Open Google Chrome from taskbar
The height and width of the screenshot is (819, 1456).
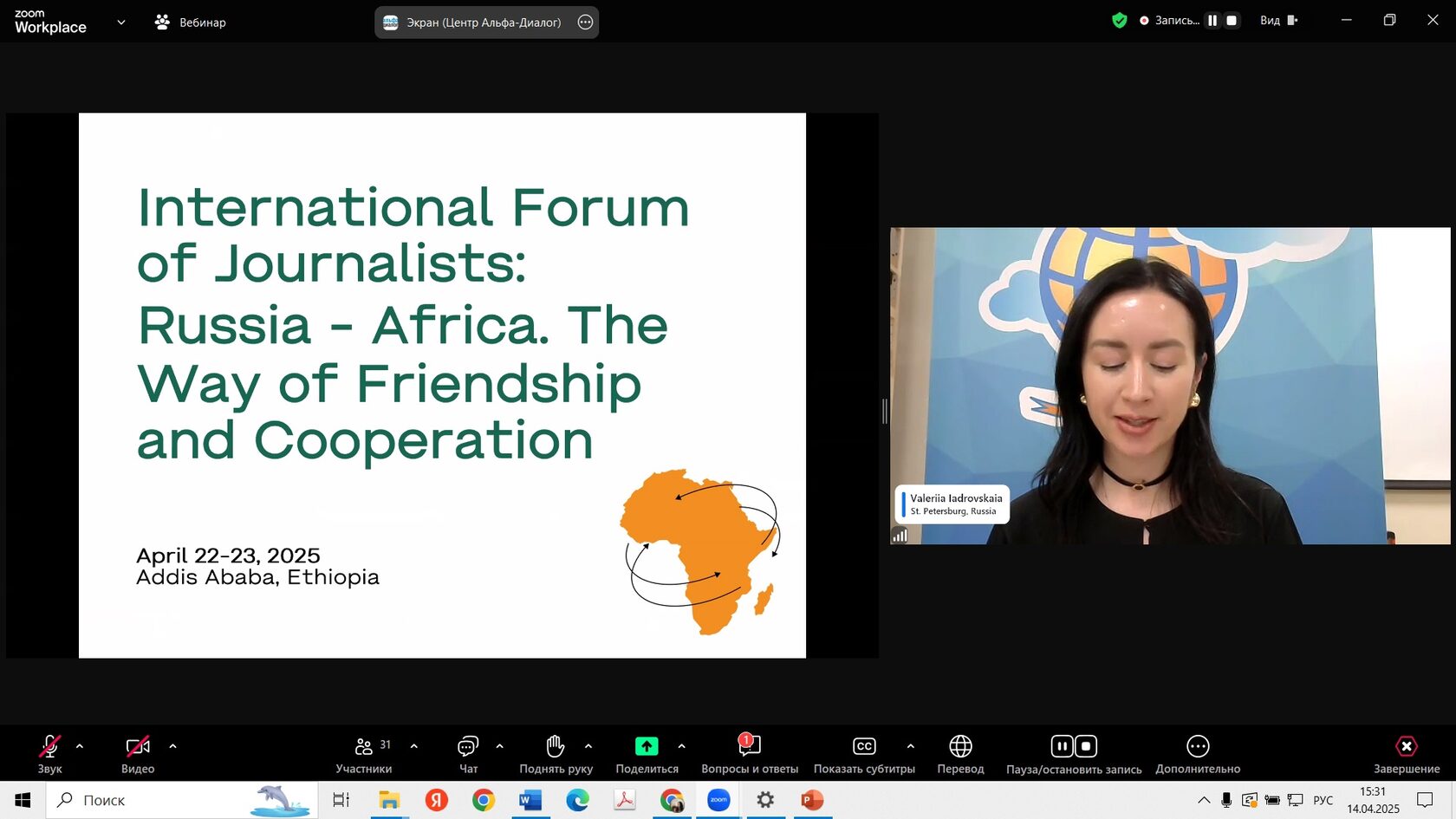click(484, 800)
